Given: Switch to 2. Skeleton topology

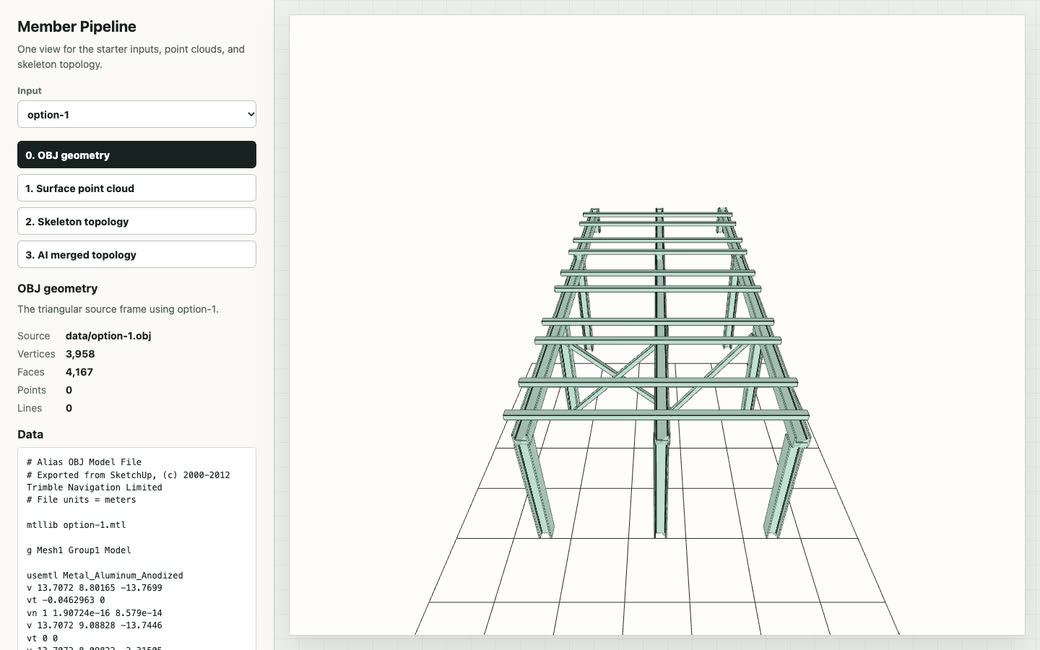Looking at the screenshot, I should (x=137, y=221).
